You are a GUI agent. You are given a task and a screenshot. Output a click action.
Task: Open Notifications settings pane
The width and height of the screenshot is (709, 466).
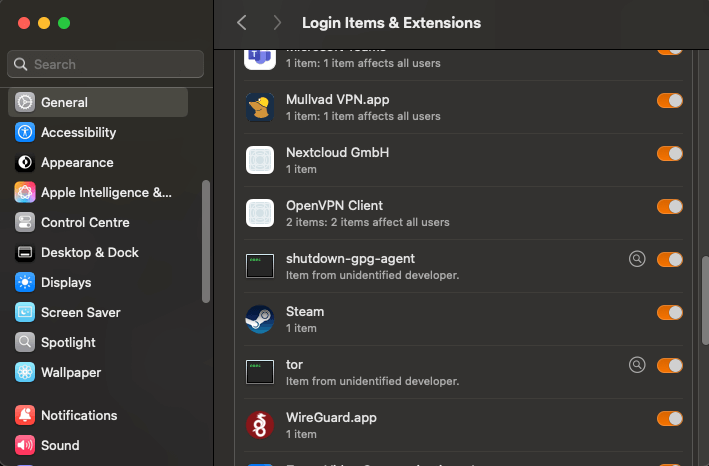pos(98,415)
